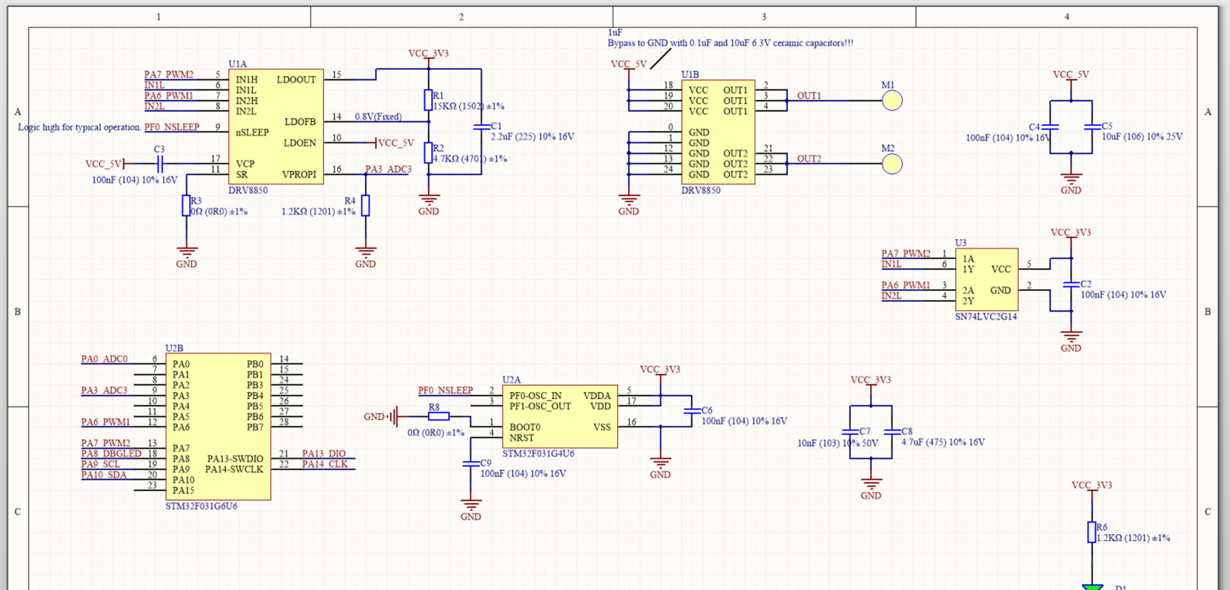The height and width of the screenshot is (590, 1230).
Task: Select the R1 resistor designator
Action: pos(438,95)
